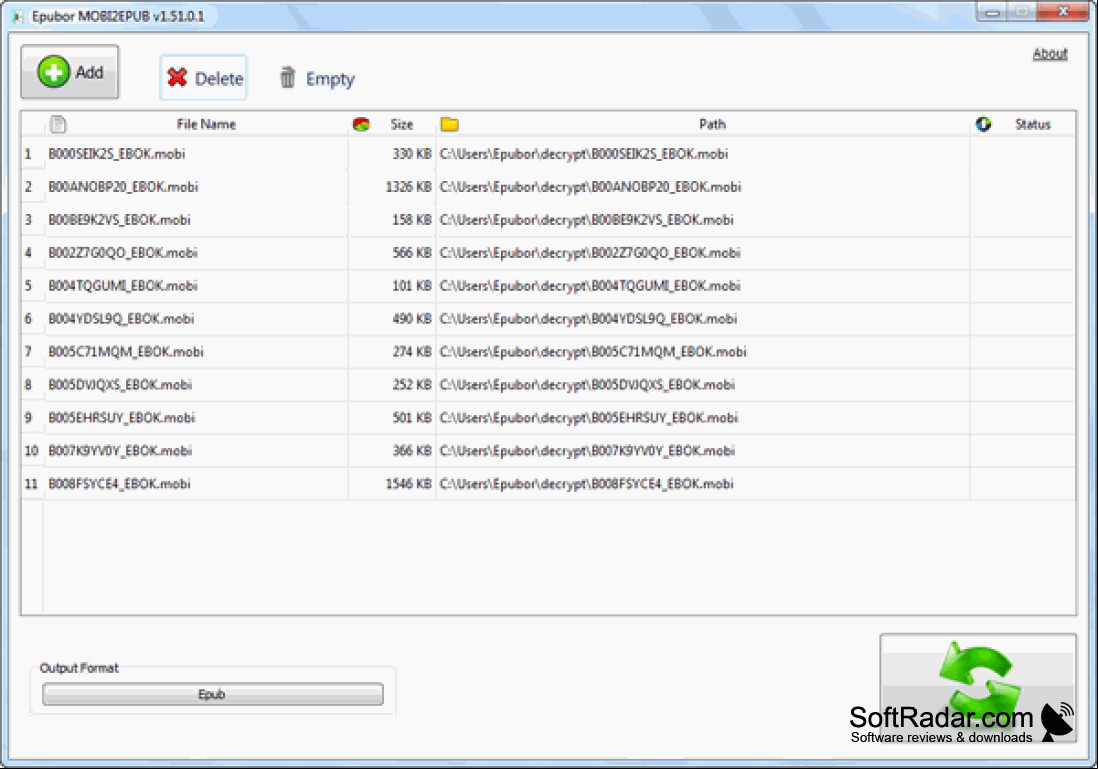
Task: Click the 101 KB size cell
Action: point(412,286)
